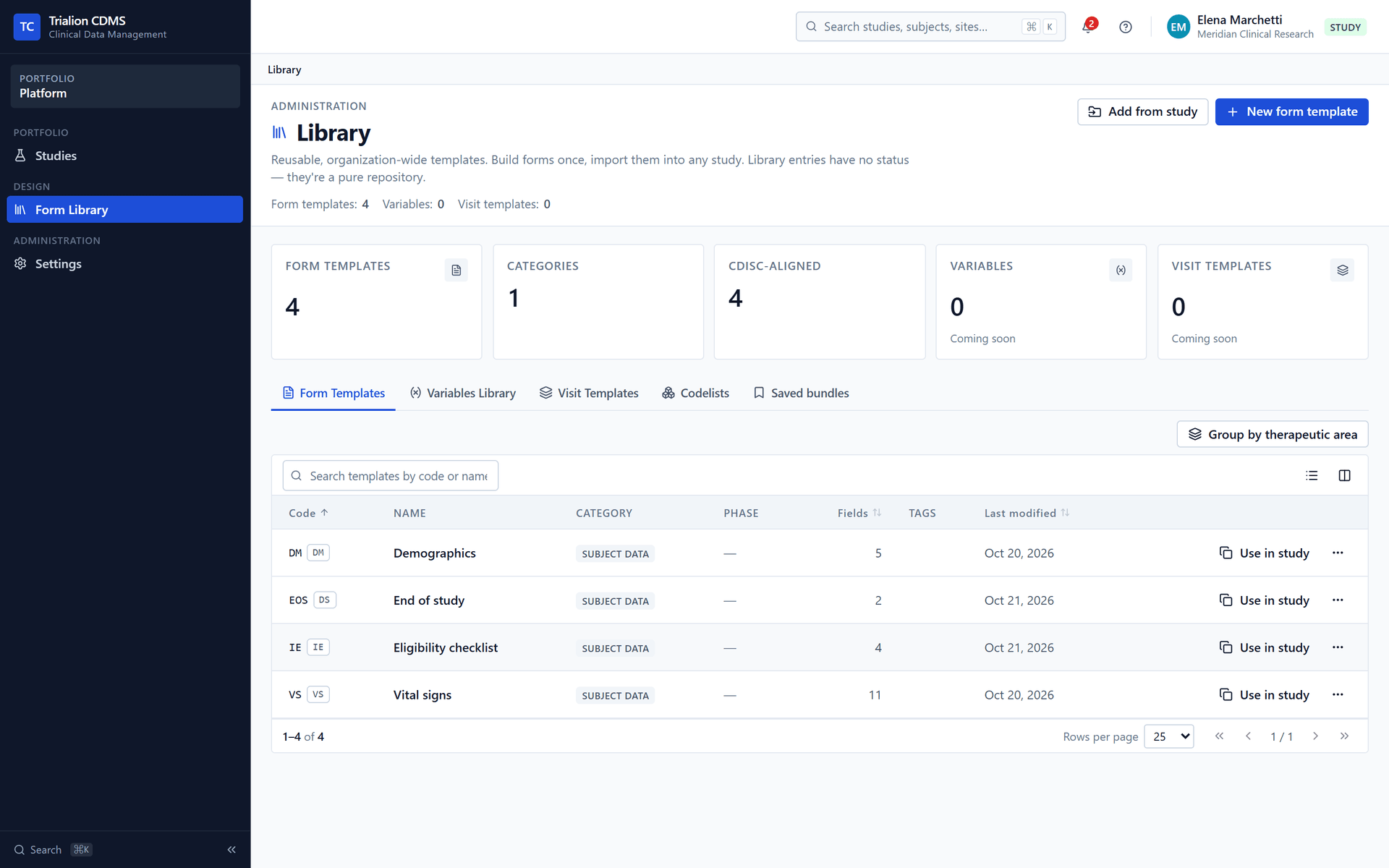Screen dimensions: 1389x868
Task: Open Studies in the sidebar
Action: (125, 156)
